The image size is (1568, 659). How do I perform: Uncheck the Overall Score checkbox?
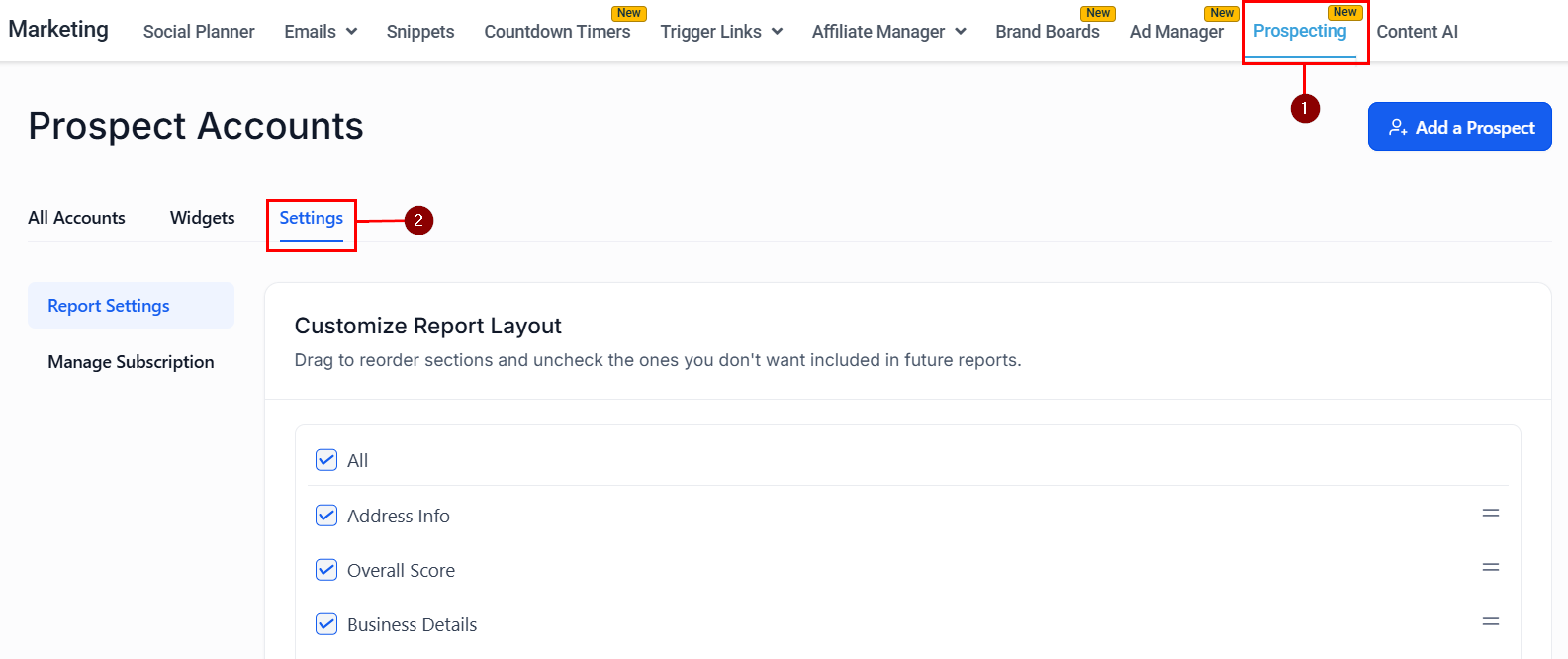point(326,570)
